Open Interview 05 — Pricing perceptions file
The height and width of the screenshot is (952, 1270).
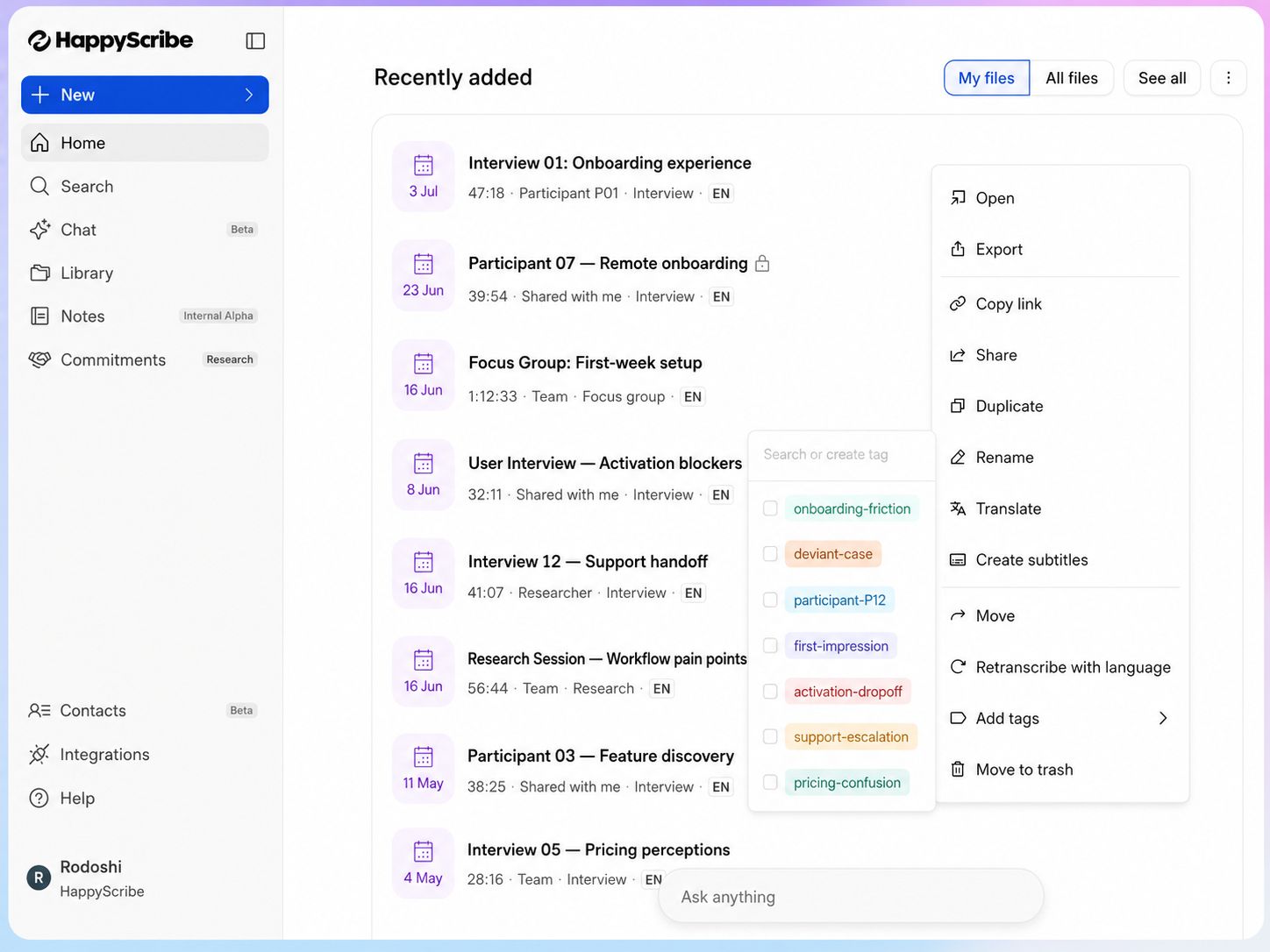(598, 849)
